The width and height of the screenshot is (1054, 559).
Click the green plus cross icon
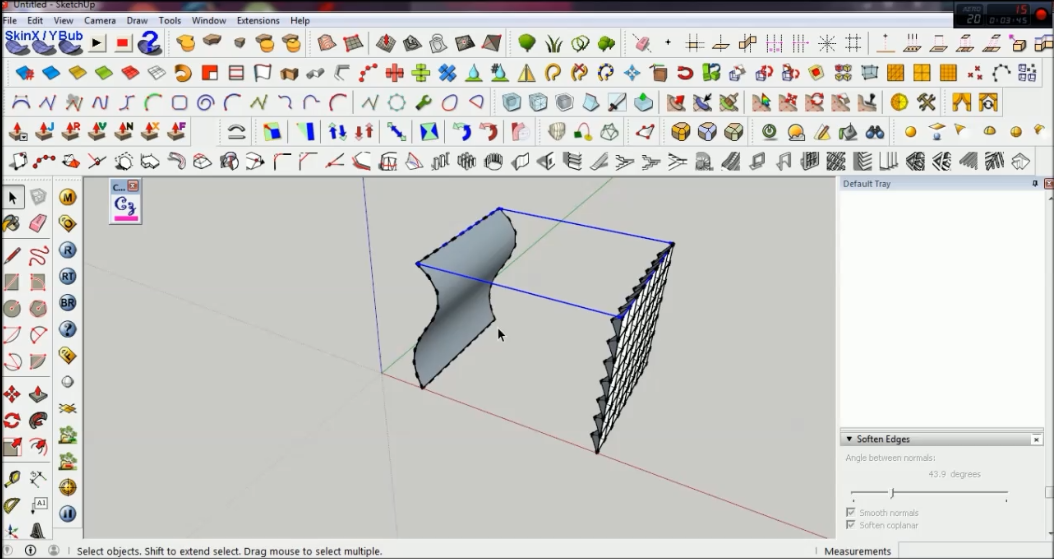point(421,73)
